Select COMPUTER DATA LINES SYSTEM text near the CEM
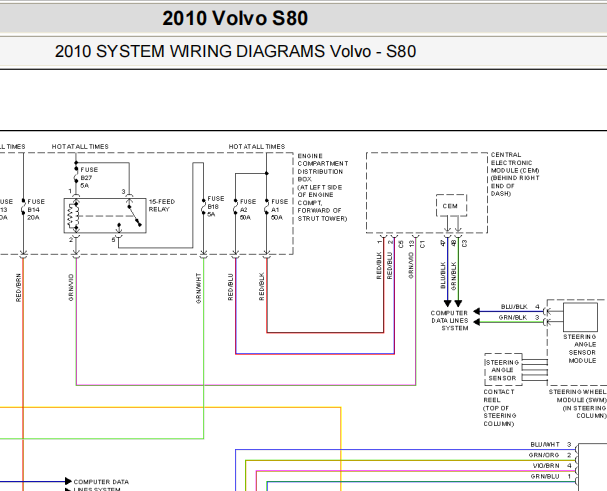Viewport: 607px width, 491px height. click(x=449, y=320)
